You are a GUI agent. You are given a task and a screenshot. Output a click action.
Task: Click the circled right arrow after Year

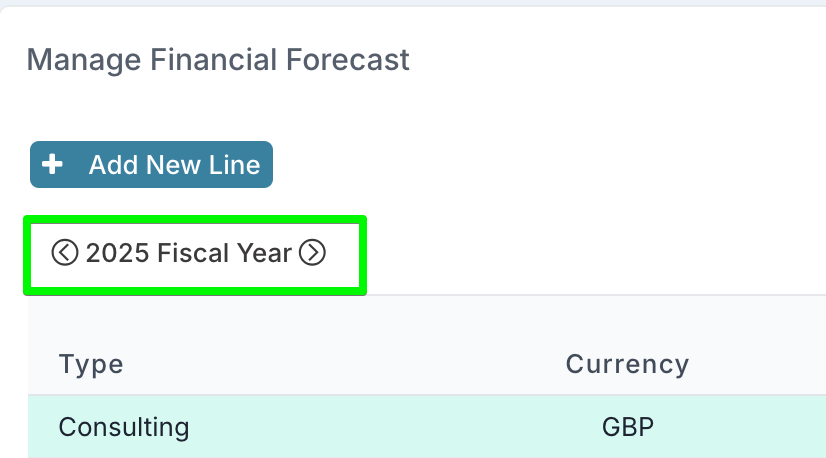click(312, 252)
